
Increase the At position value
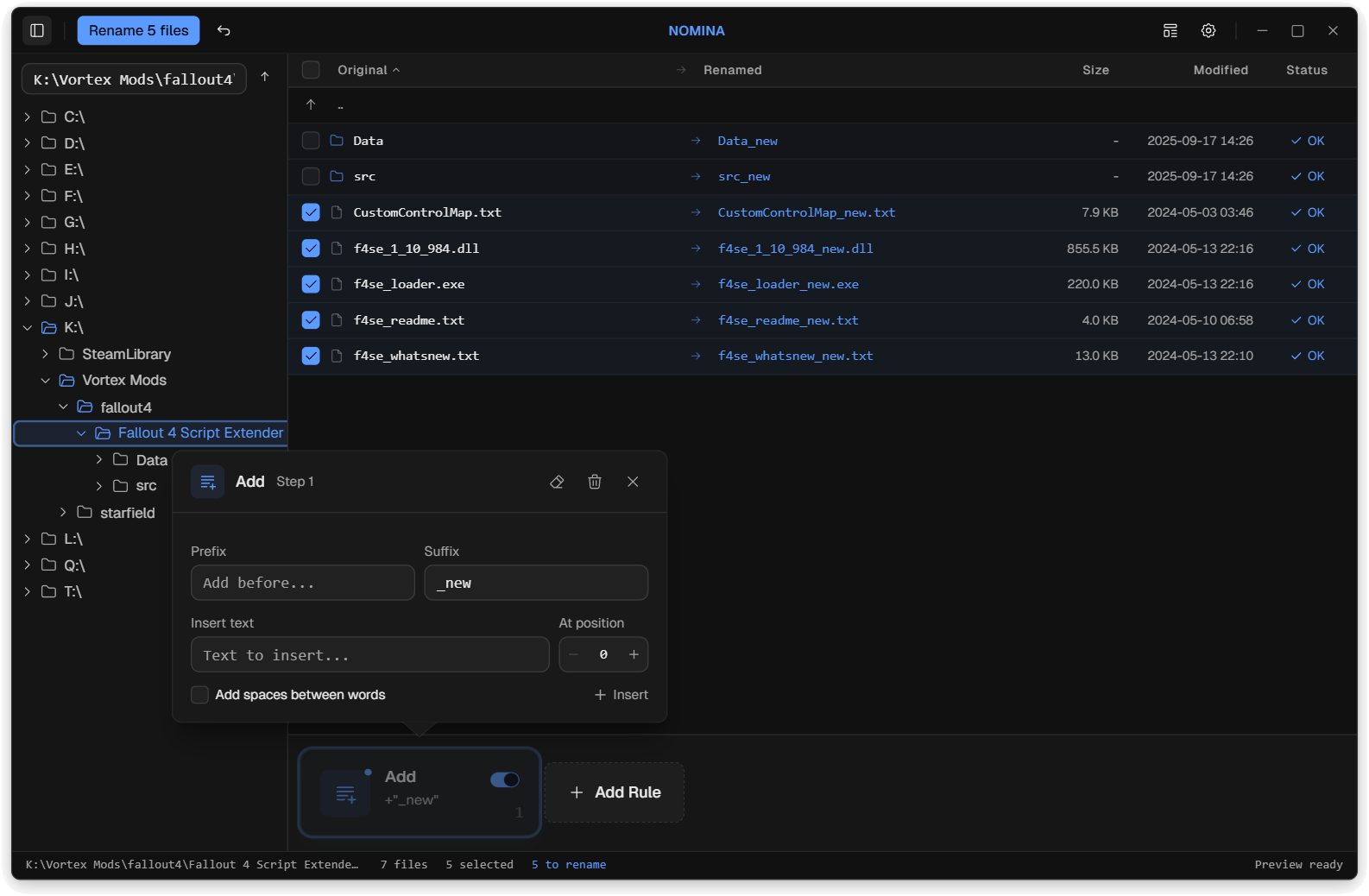(x=634, y=654)
